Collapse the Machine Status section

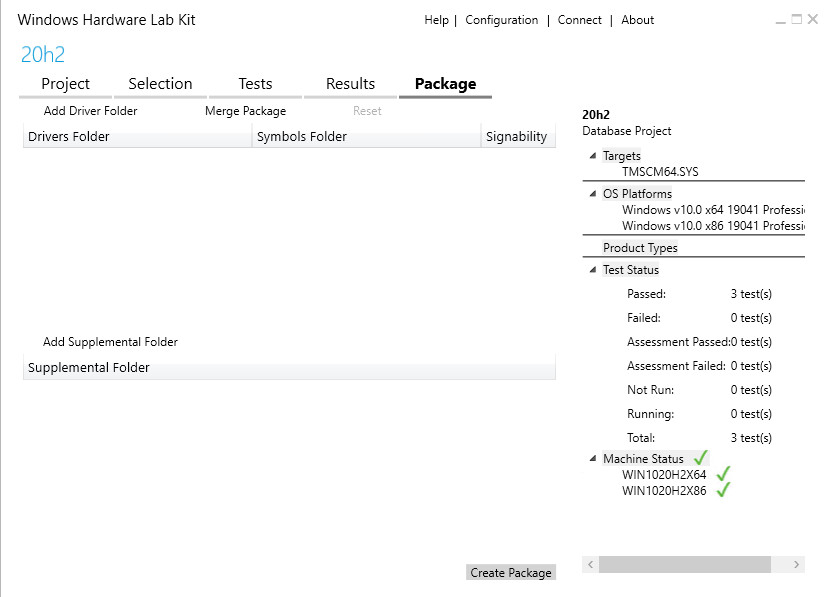coord(593,458)
